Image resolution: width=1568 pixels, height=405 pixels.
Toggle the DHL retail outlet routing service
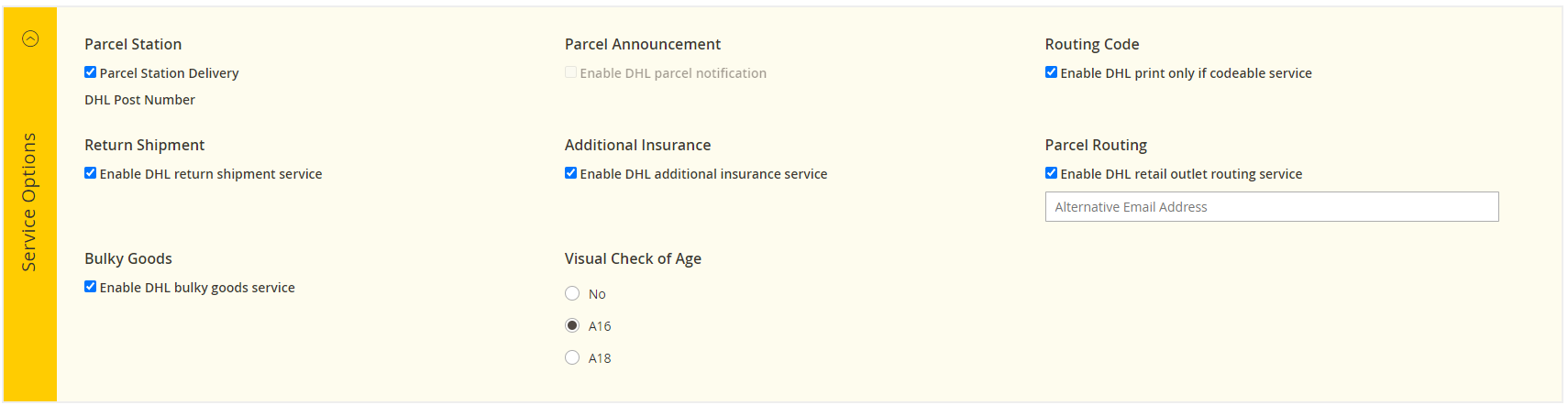[x=1051, y=173]
